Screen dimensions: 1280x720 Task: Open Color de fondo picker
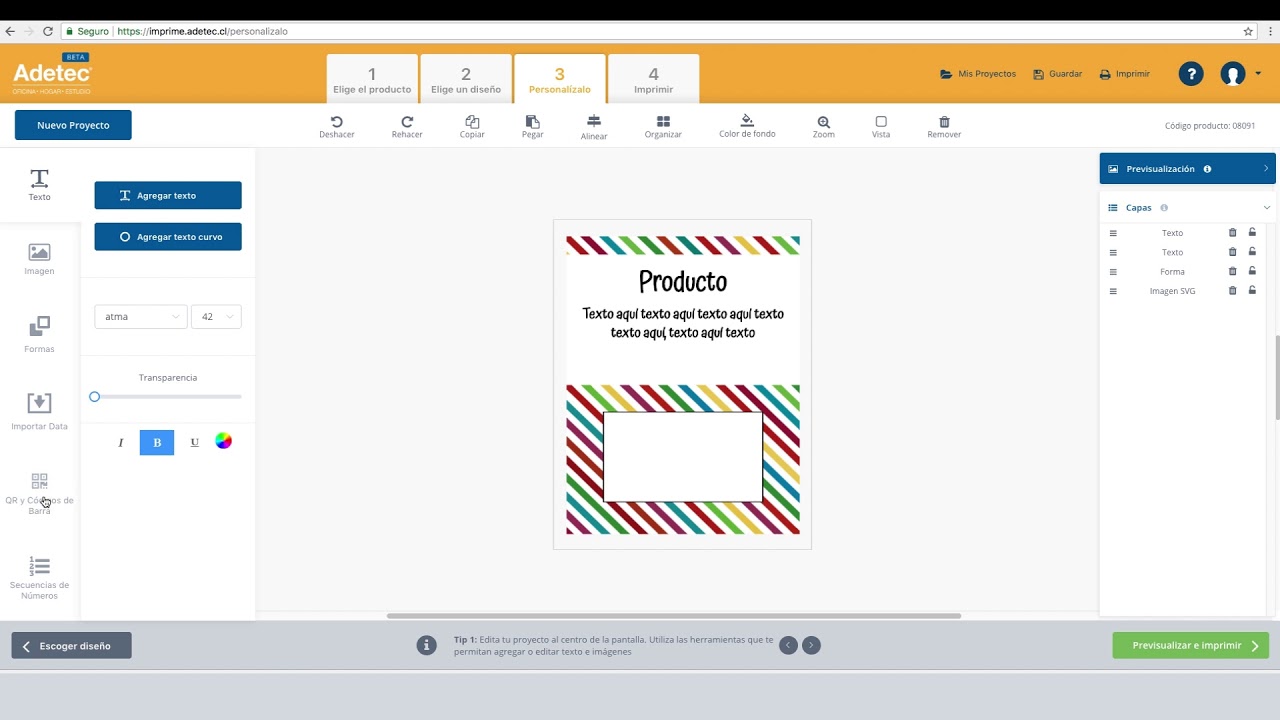tap(747, 127)
